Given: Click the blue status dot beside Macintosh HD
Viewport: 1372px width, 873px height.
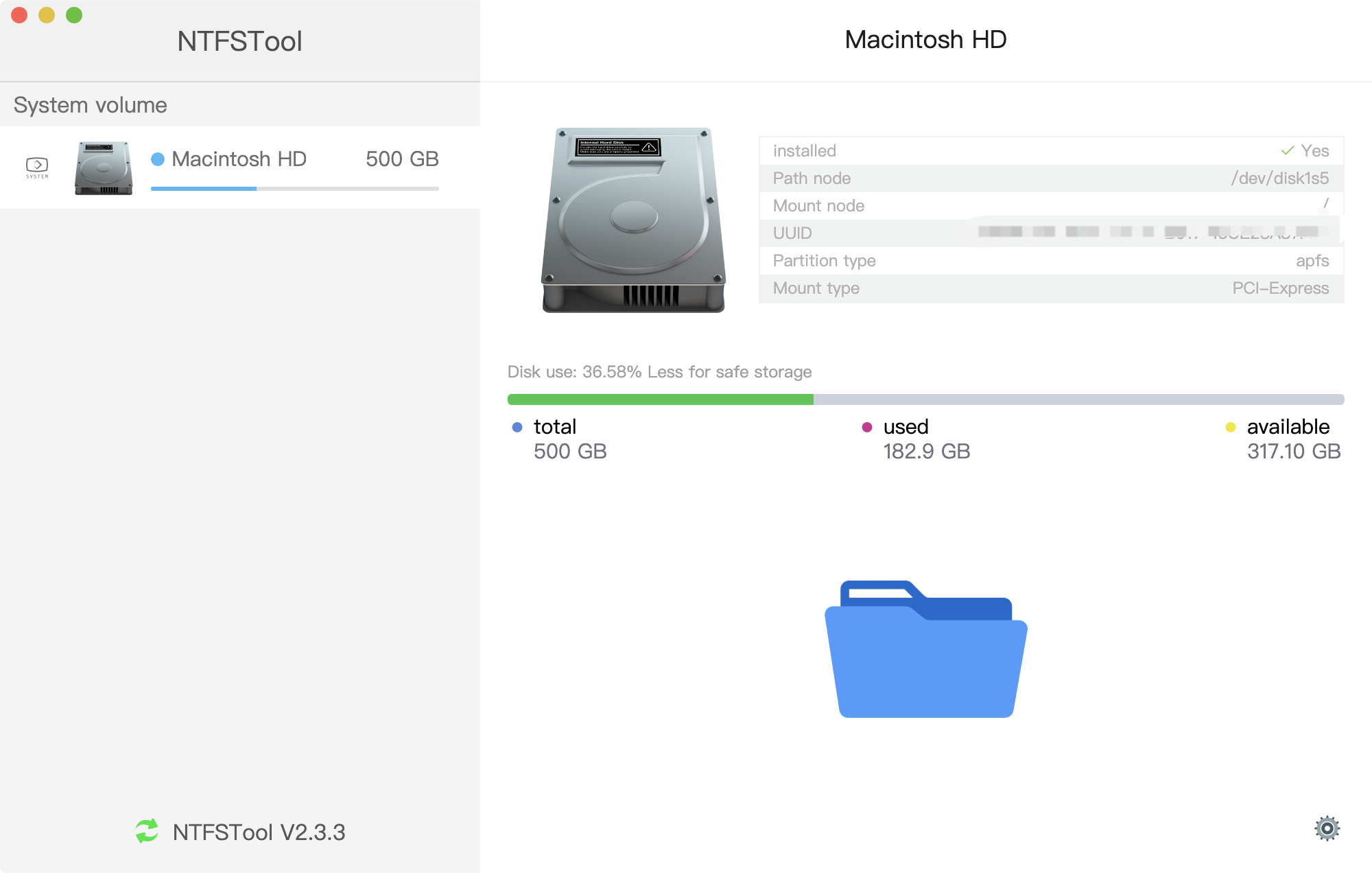Looking at the screenshot, I should pyautogui.click(x=158, y=159).
